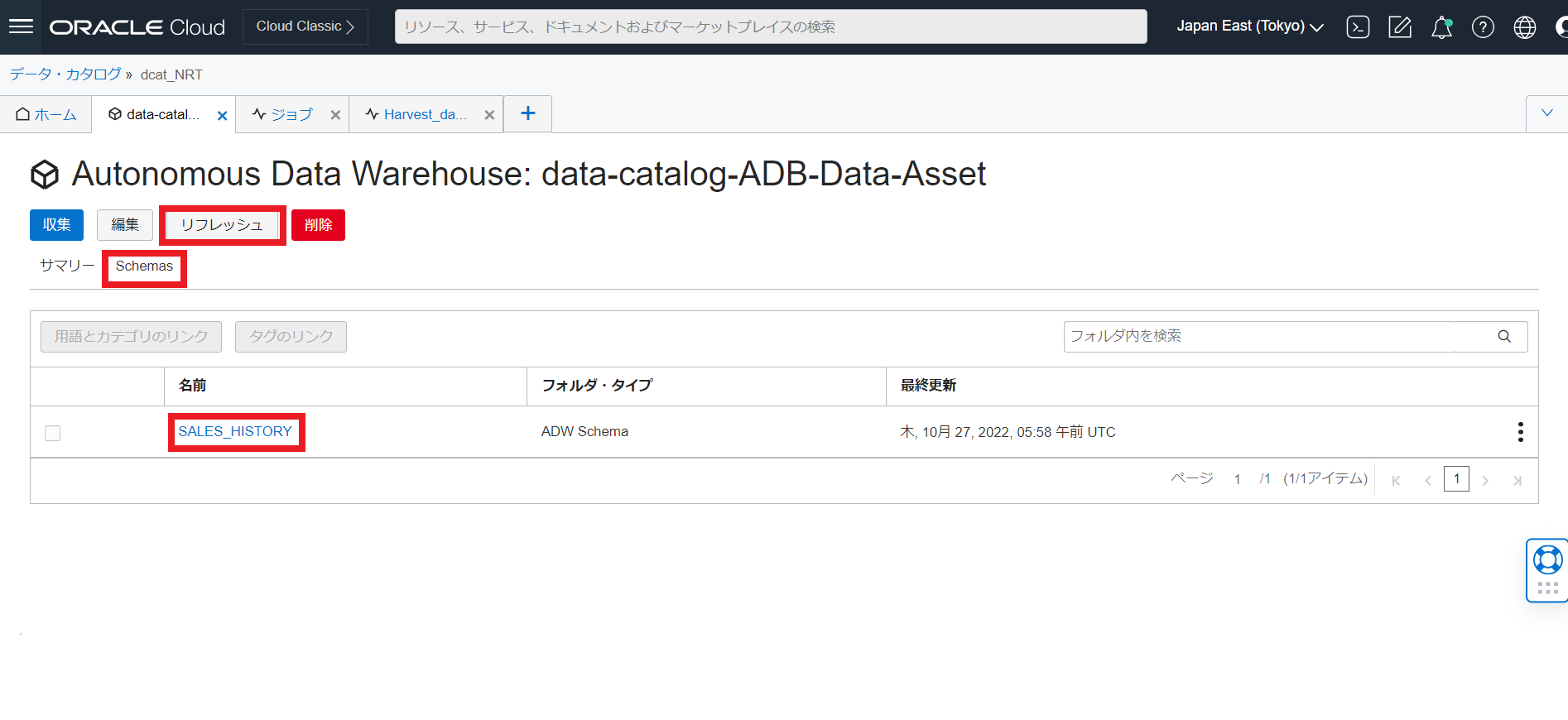Viewport: 1568px width, 720px height.
Task: Add a new tab with plus icon
Action: (x=527, y=113)
